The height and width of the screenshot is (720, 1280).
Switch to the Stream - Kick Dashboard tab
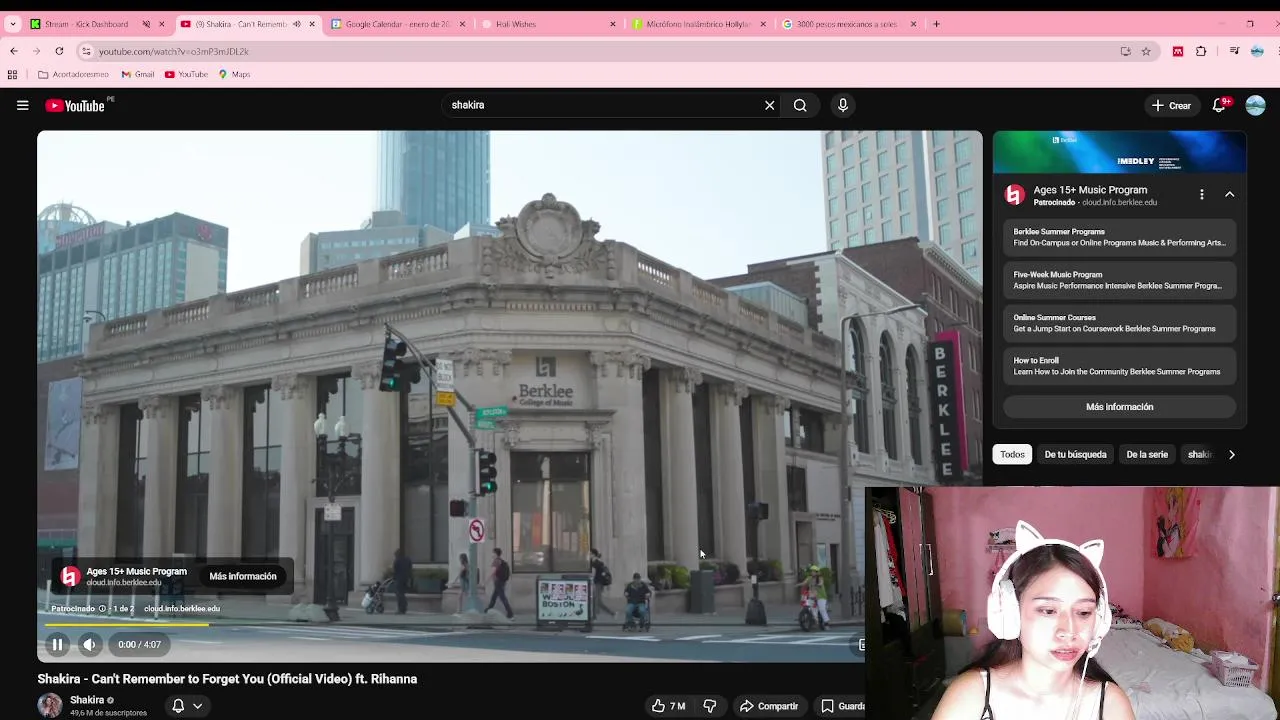coord(85,24)
